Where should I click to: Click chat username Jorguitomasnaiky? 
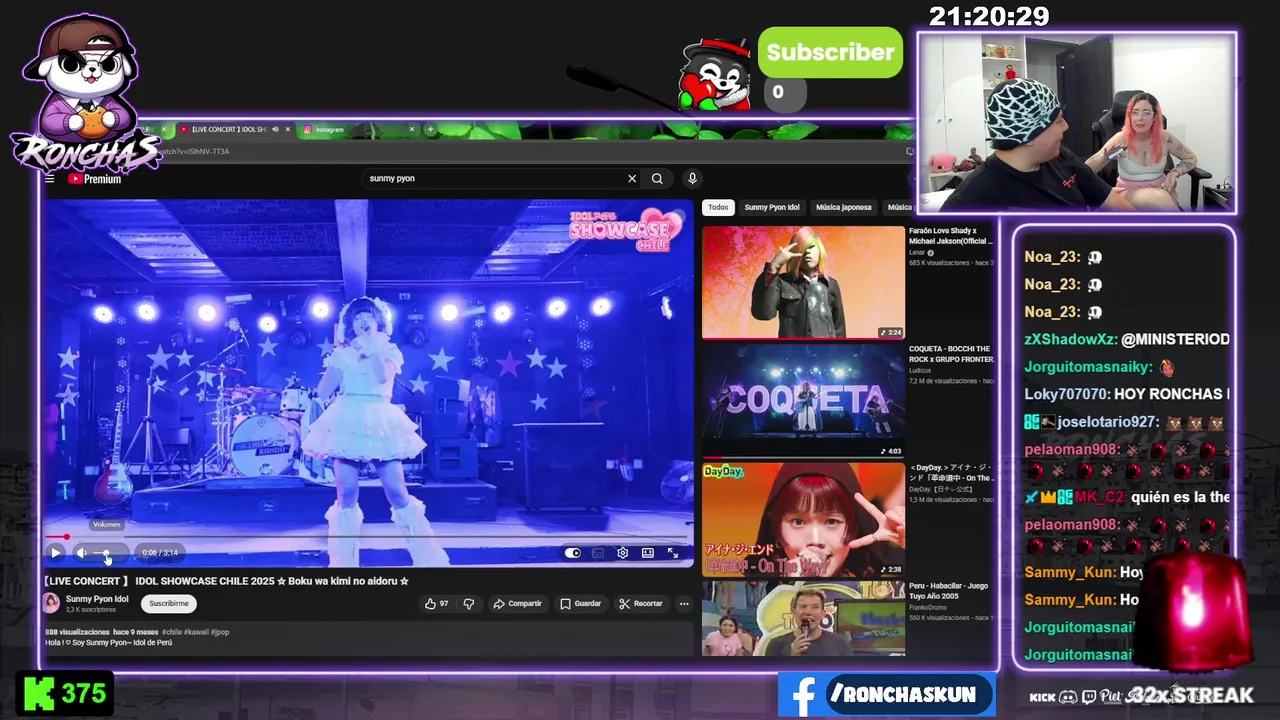1088,367
